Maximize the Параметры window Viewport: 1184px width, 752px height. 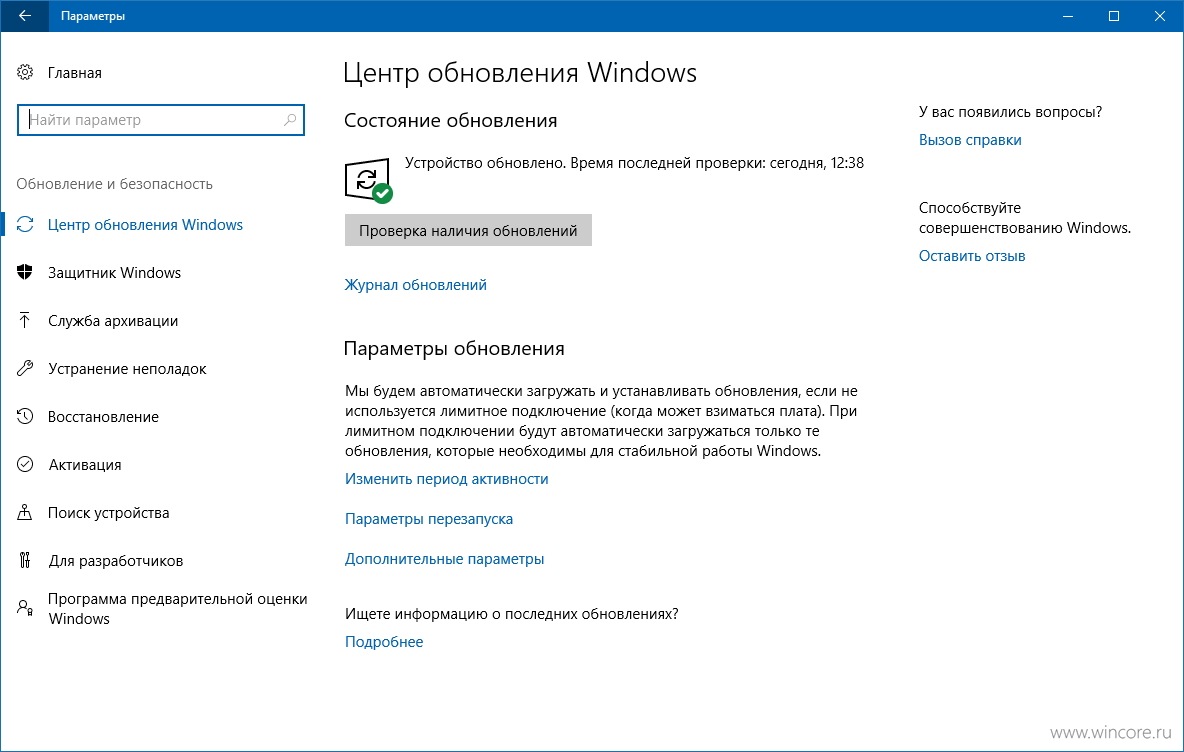[x=1114, y=15]
